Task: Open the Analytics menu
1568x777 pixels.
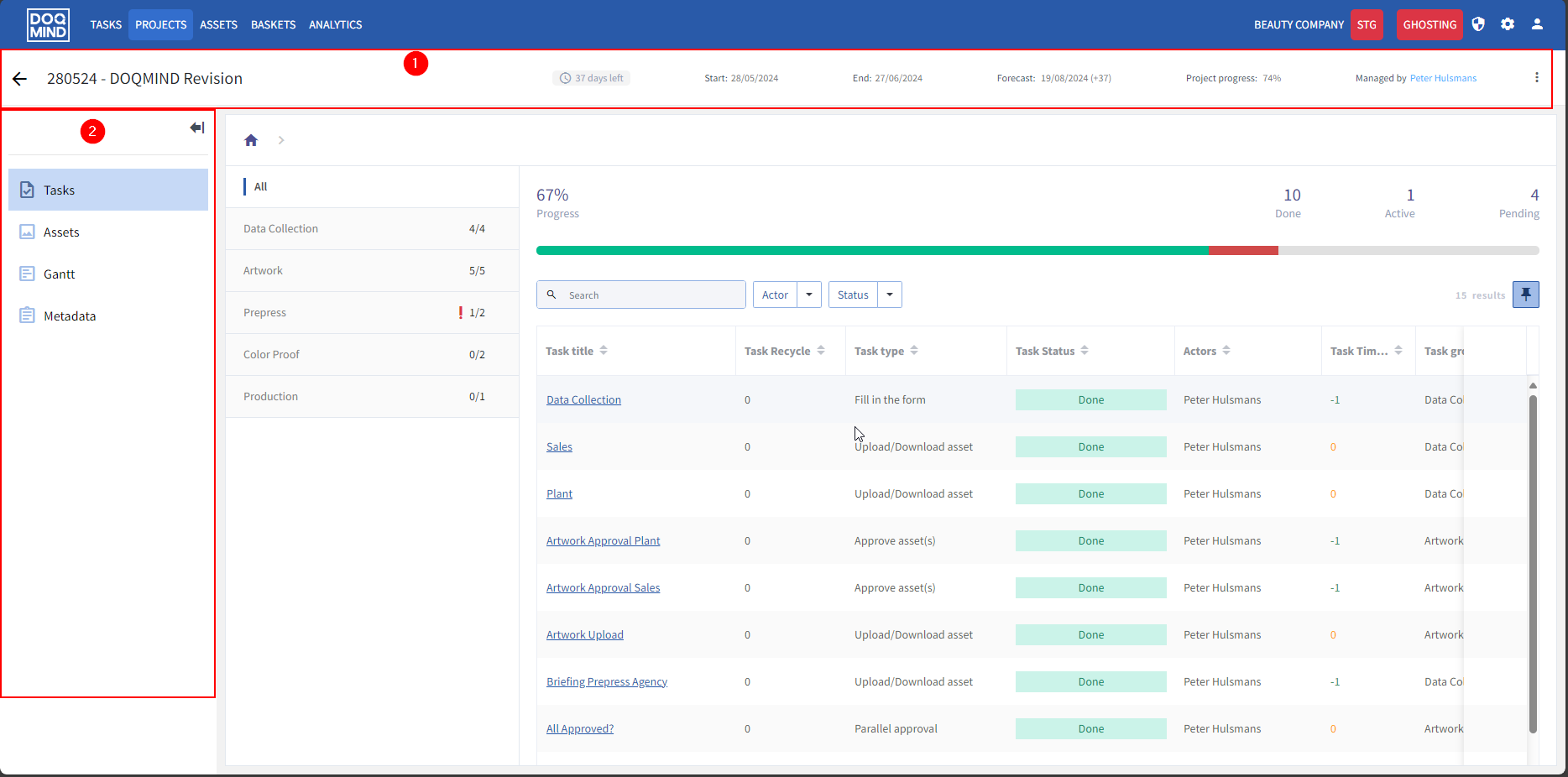Action: tap(335, 24)
